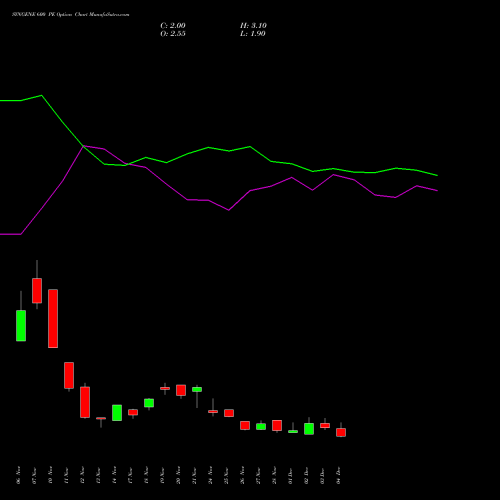Click the 02 Dec date label
Viewport: 500px width, 500px height.
pos(306,475)
